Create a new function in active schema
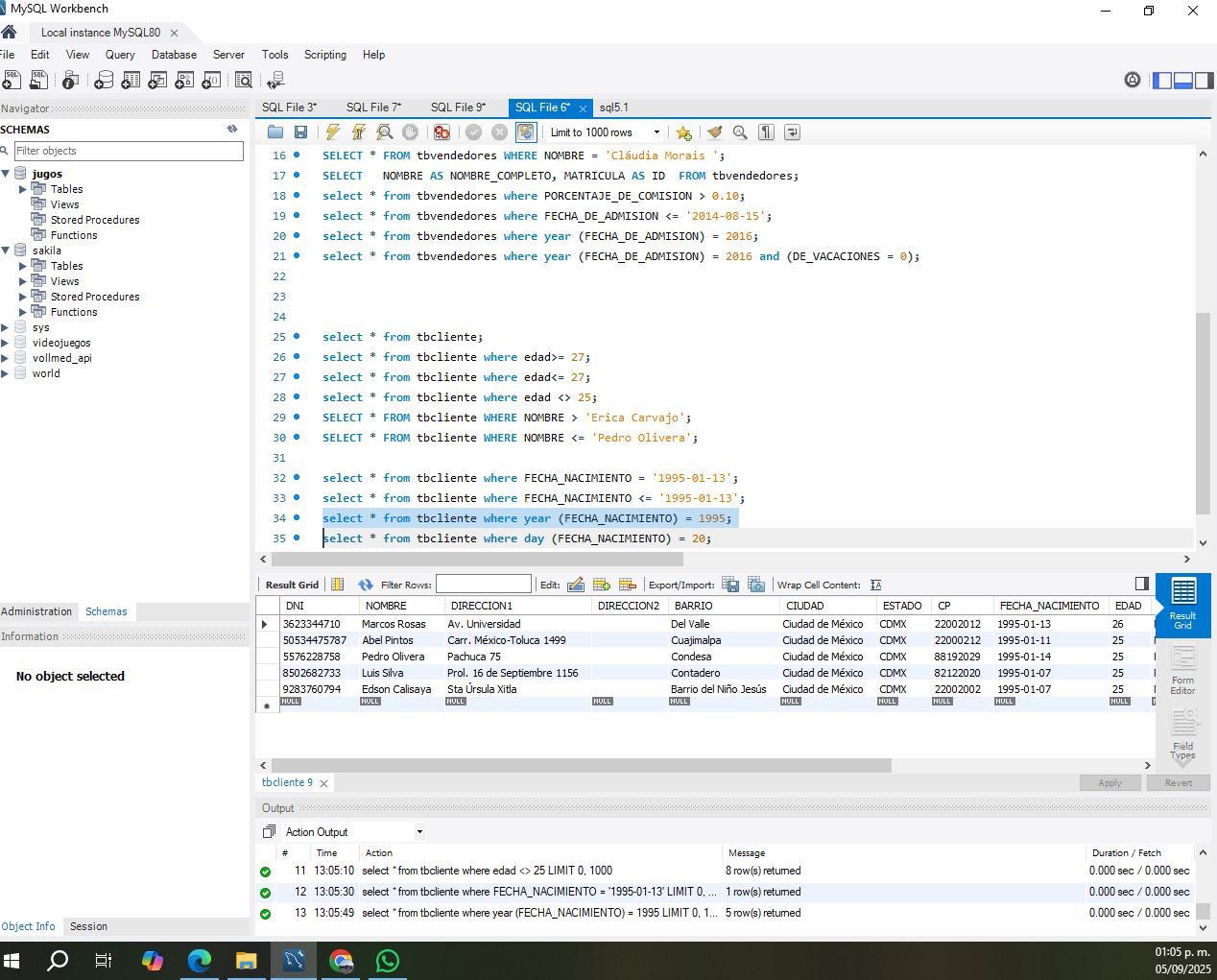Screen dimensions: 1217x980 coord(211,80)
